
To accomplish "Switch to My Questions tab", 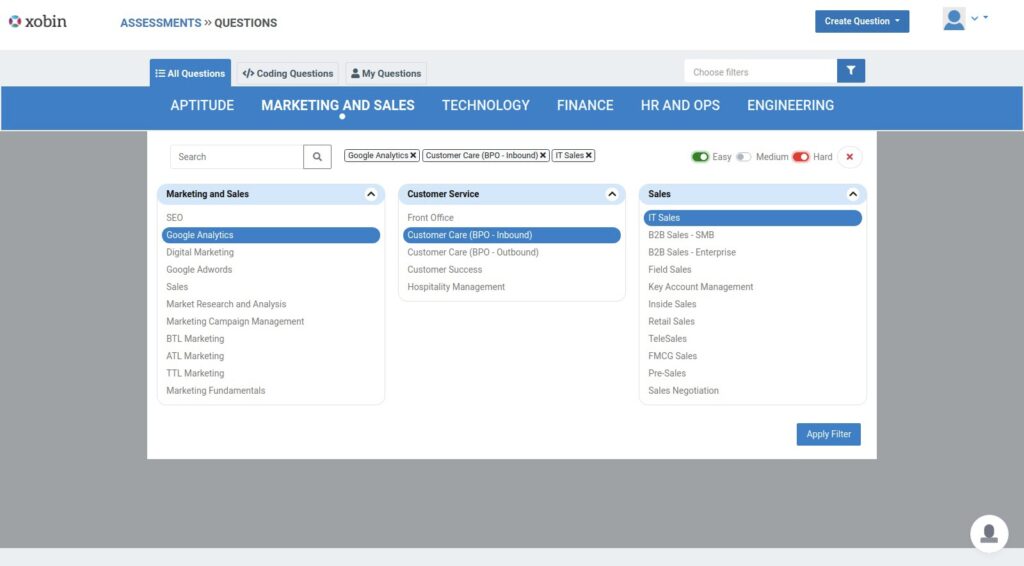I will [386, 74].
